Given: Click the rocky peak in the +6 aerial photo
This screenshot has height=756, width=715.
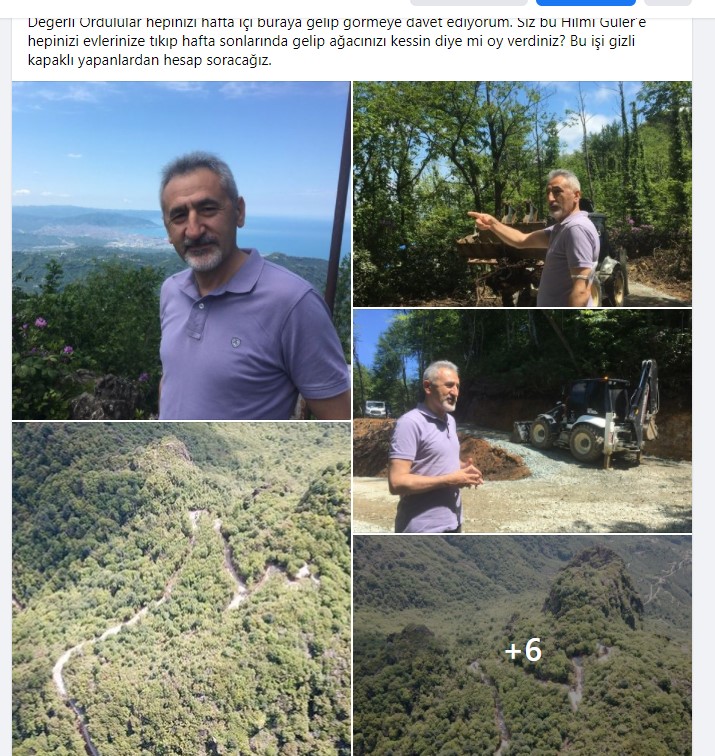Looking at the screenshot, I should [x=593, y=586].
